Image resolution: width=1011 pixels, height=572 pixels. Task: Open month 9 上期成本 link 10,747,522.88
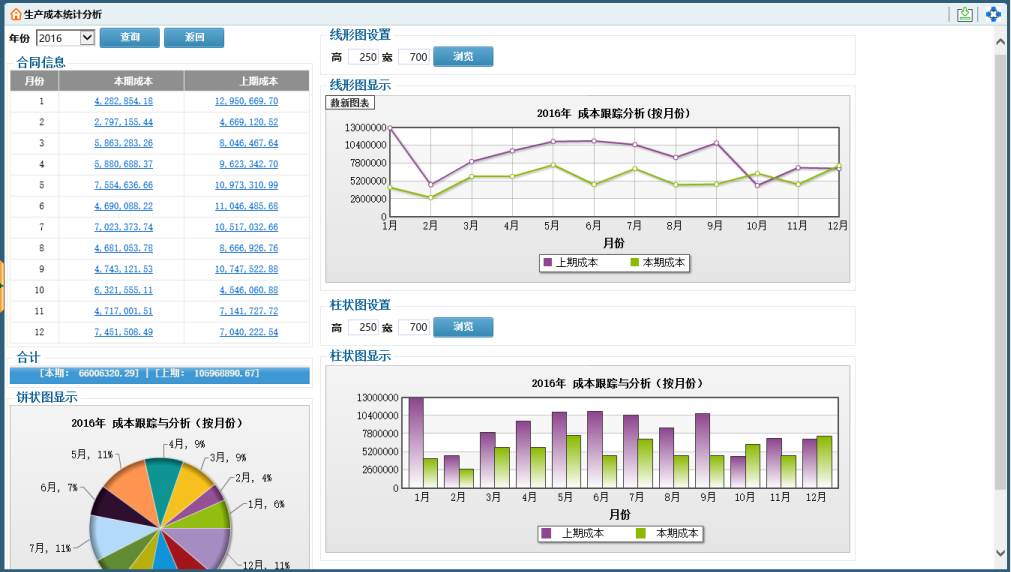(x=246, y=269)
